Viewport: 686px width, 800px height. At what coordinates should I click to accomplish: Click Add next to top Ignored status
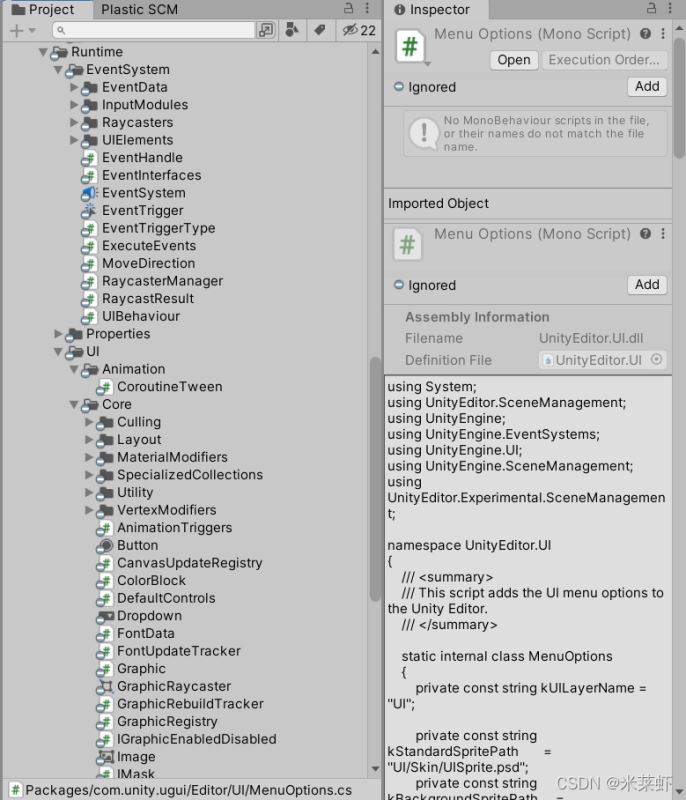coord(647,86)
